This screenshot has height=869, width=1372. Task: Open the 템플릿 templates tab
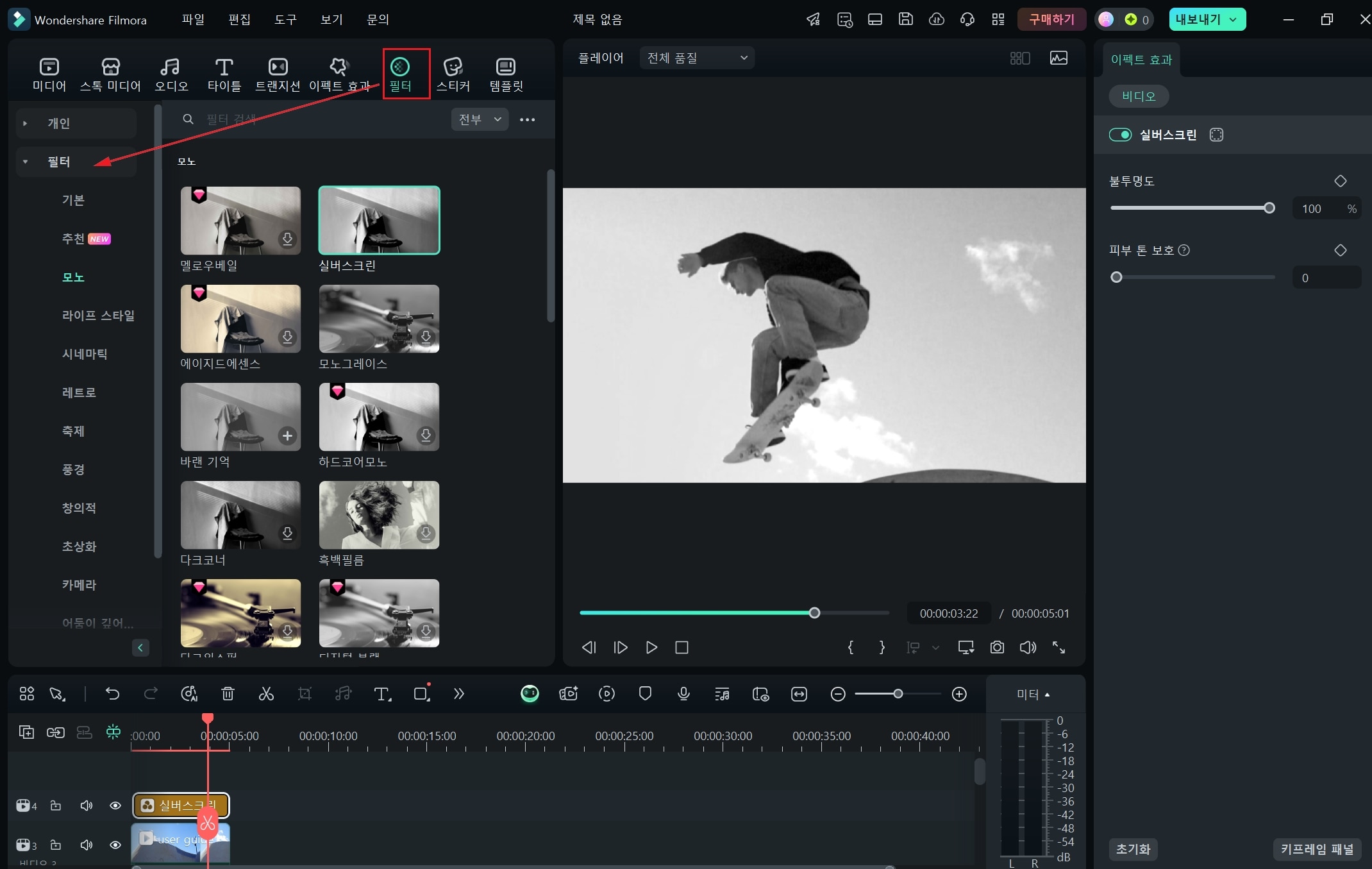click(506, 74)
